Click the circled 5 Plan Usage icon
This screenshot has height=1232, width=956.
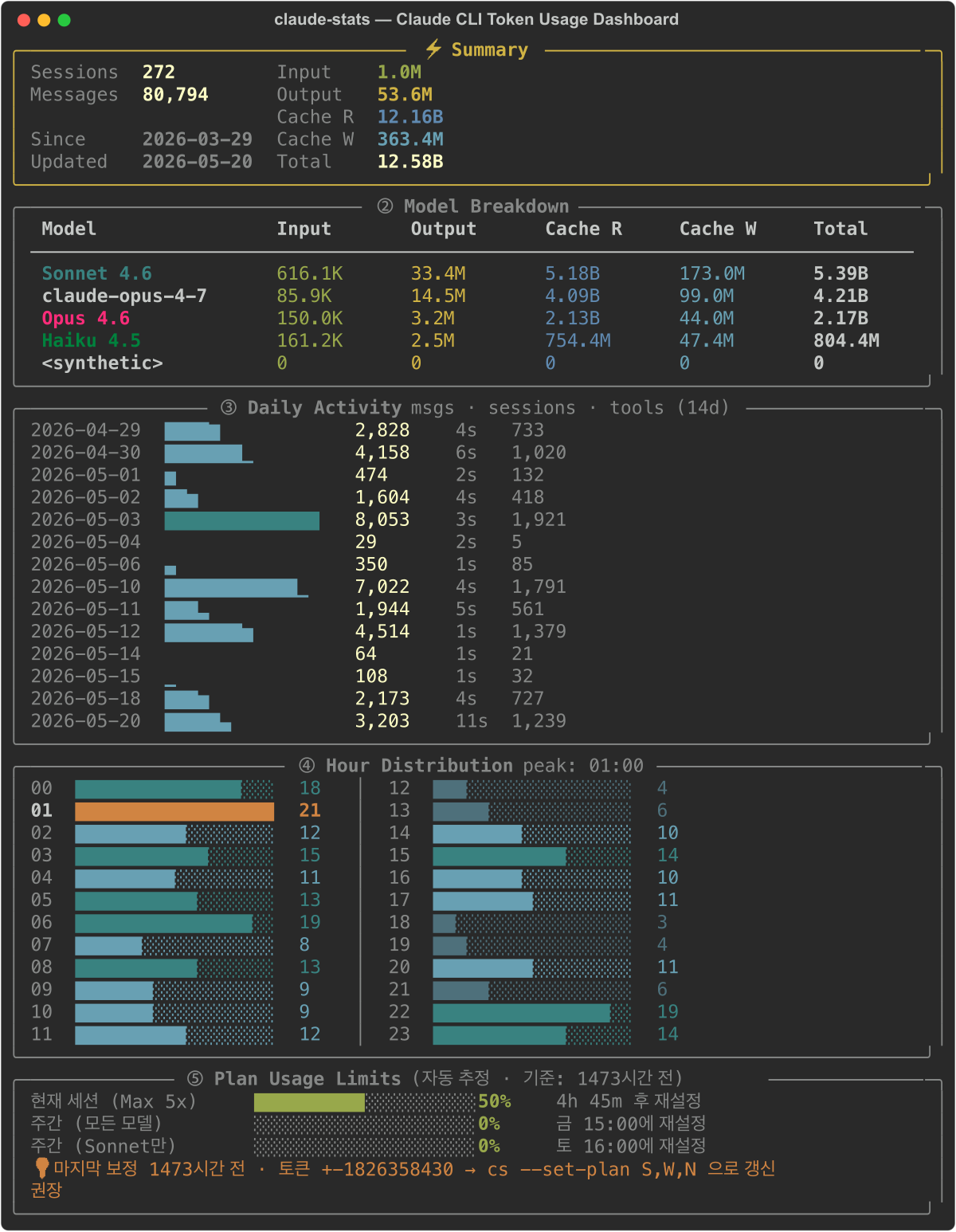click(x=195, y=1079)
